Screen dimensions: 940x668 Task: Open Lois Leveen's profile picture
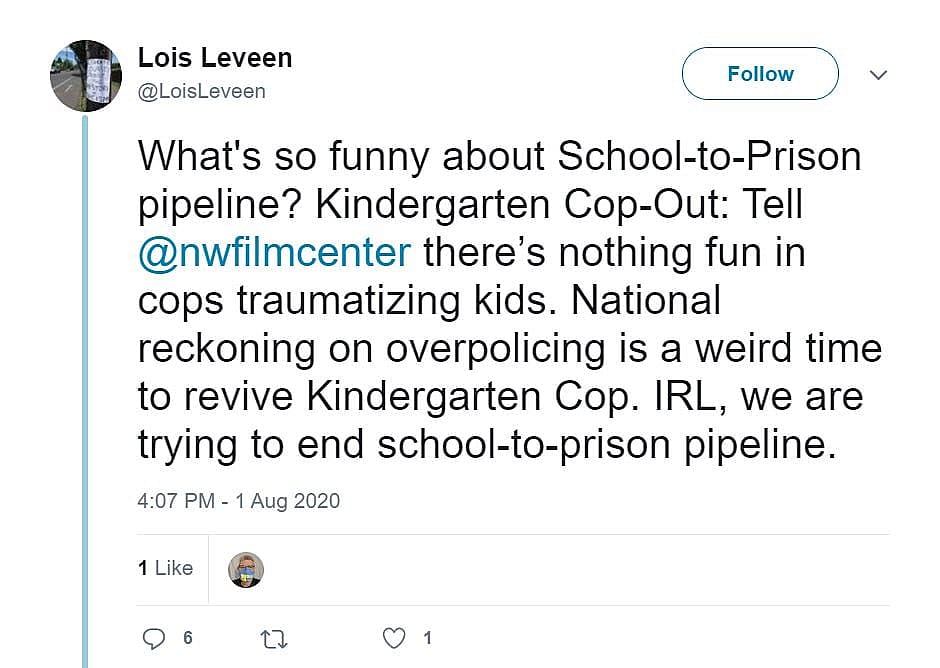(86, 75)
